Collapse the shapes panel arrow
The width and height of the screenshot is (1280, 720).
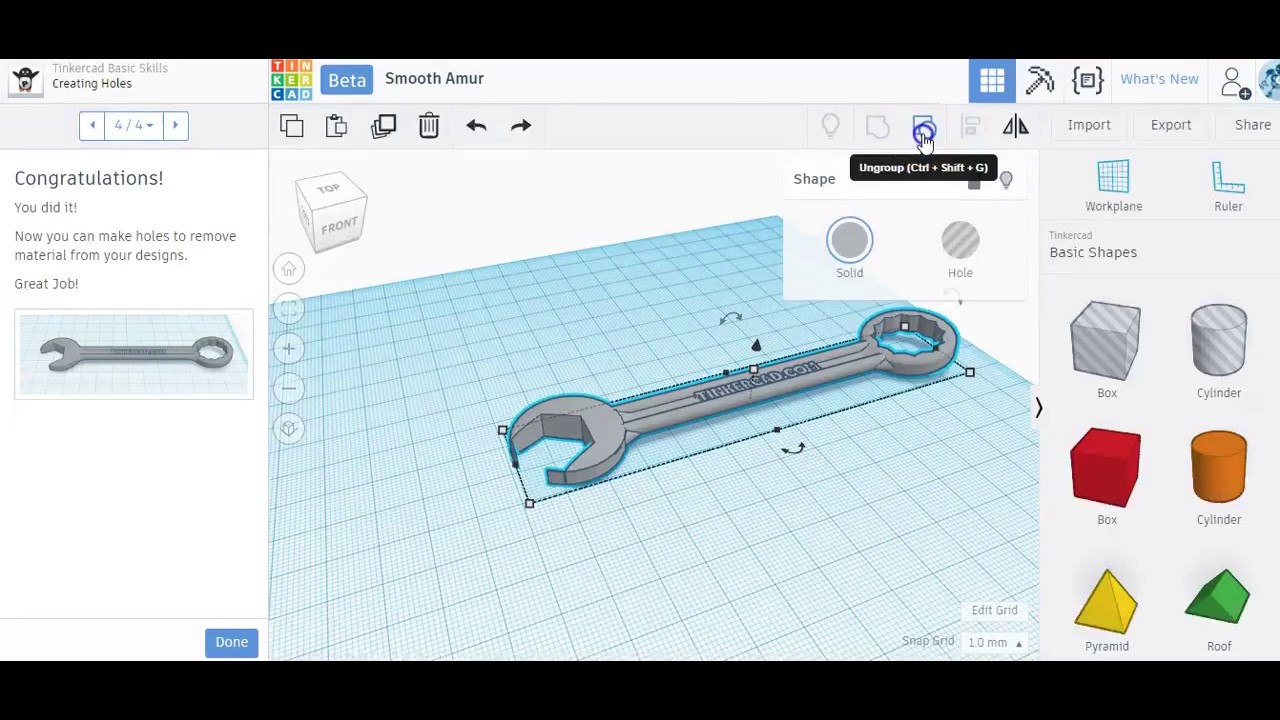(x=1038, y=407)
